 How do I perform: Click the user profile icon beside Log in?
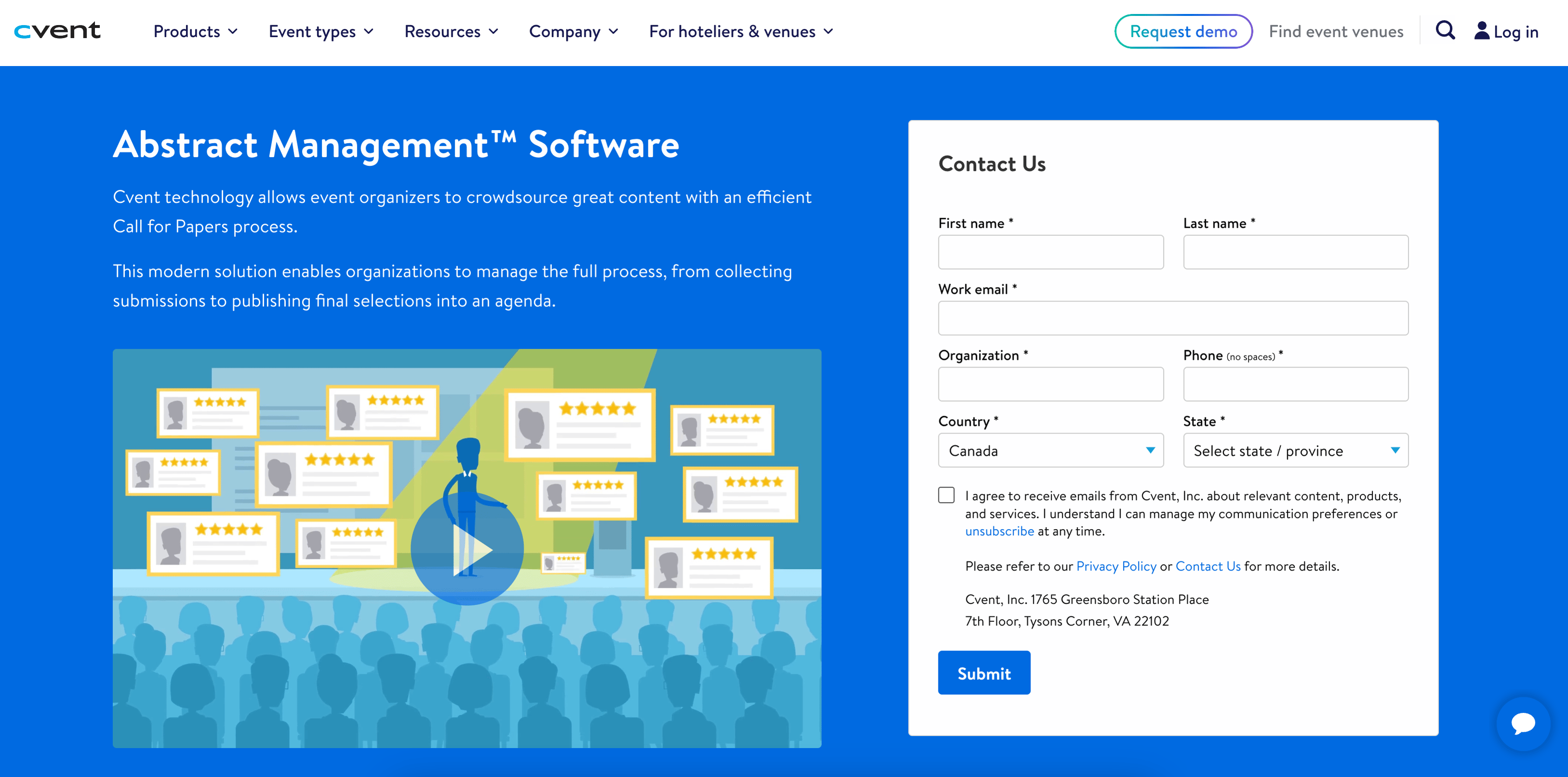tap(1482, 30)
